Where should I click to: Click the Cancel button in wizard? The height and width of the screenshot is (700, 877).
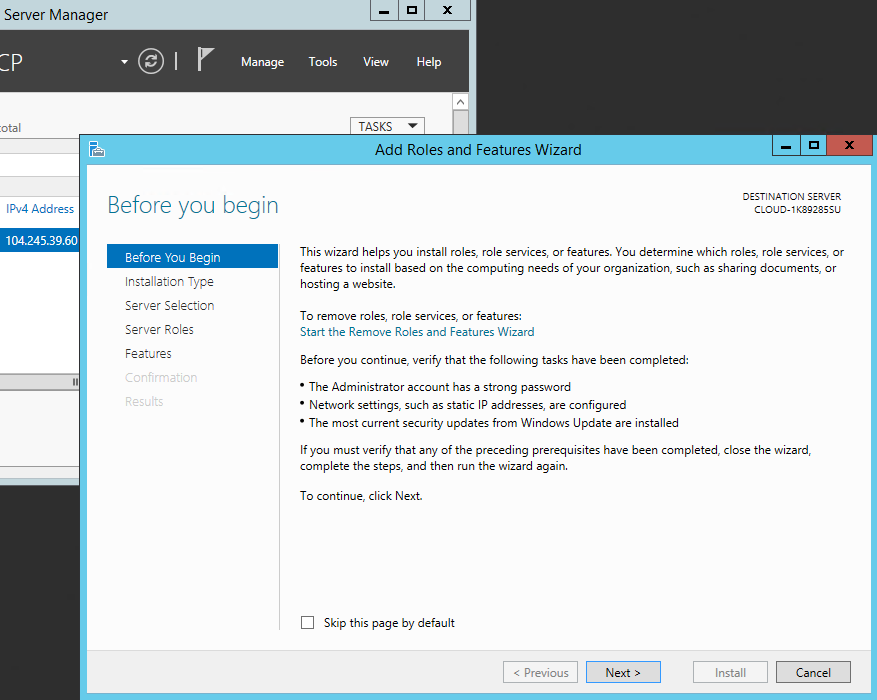[x=813, y=672]
